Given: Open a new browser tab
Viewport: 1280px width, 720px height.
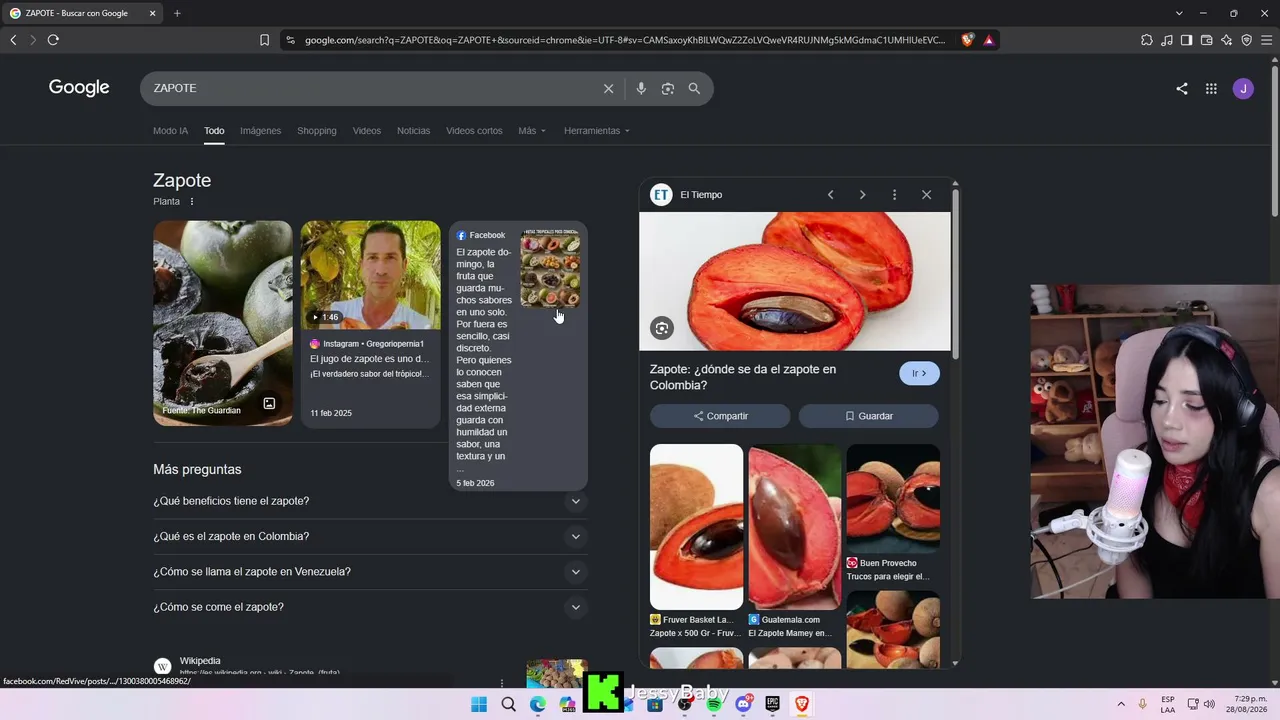Looking at the screenshot, I should [x=177, y=13].
